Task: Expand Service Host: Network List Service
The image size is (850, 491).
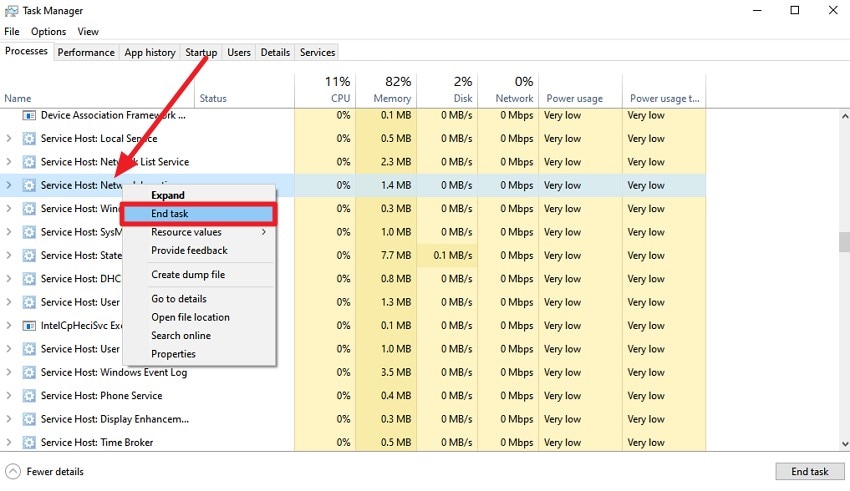Action: (x=9, y=162)
